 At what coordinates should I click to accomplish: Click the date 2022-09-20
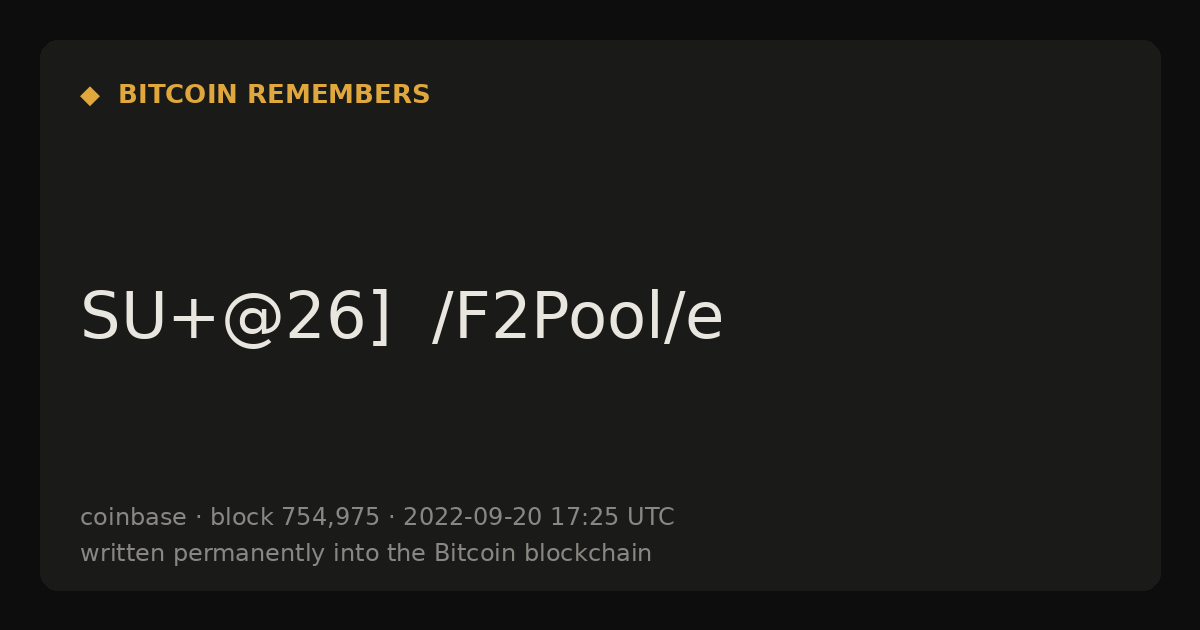click(472, 518)
